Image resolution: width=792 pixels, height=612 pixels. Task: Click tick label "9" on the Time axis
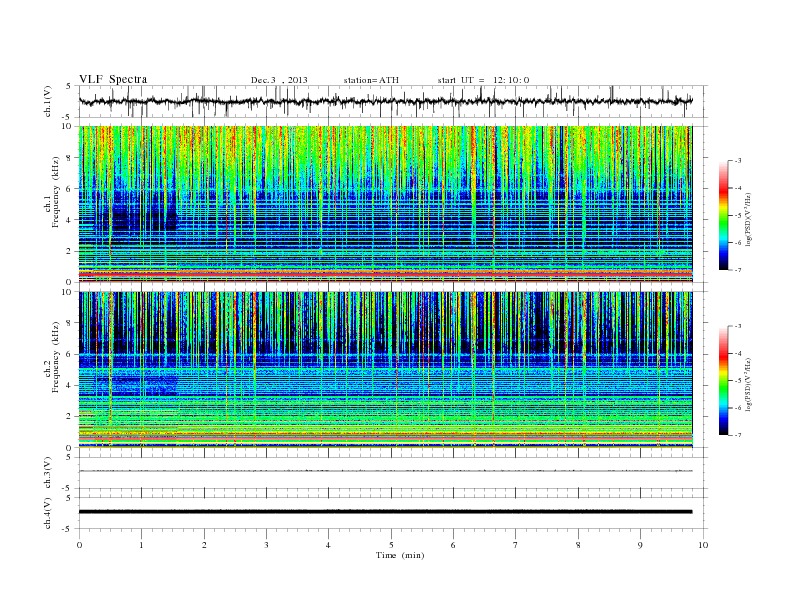pyautogui.click(x=640, y=545)
